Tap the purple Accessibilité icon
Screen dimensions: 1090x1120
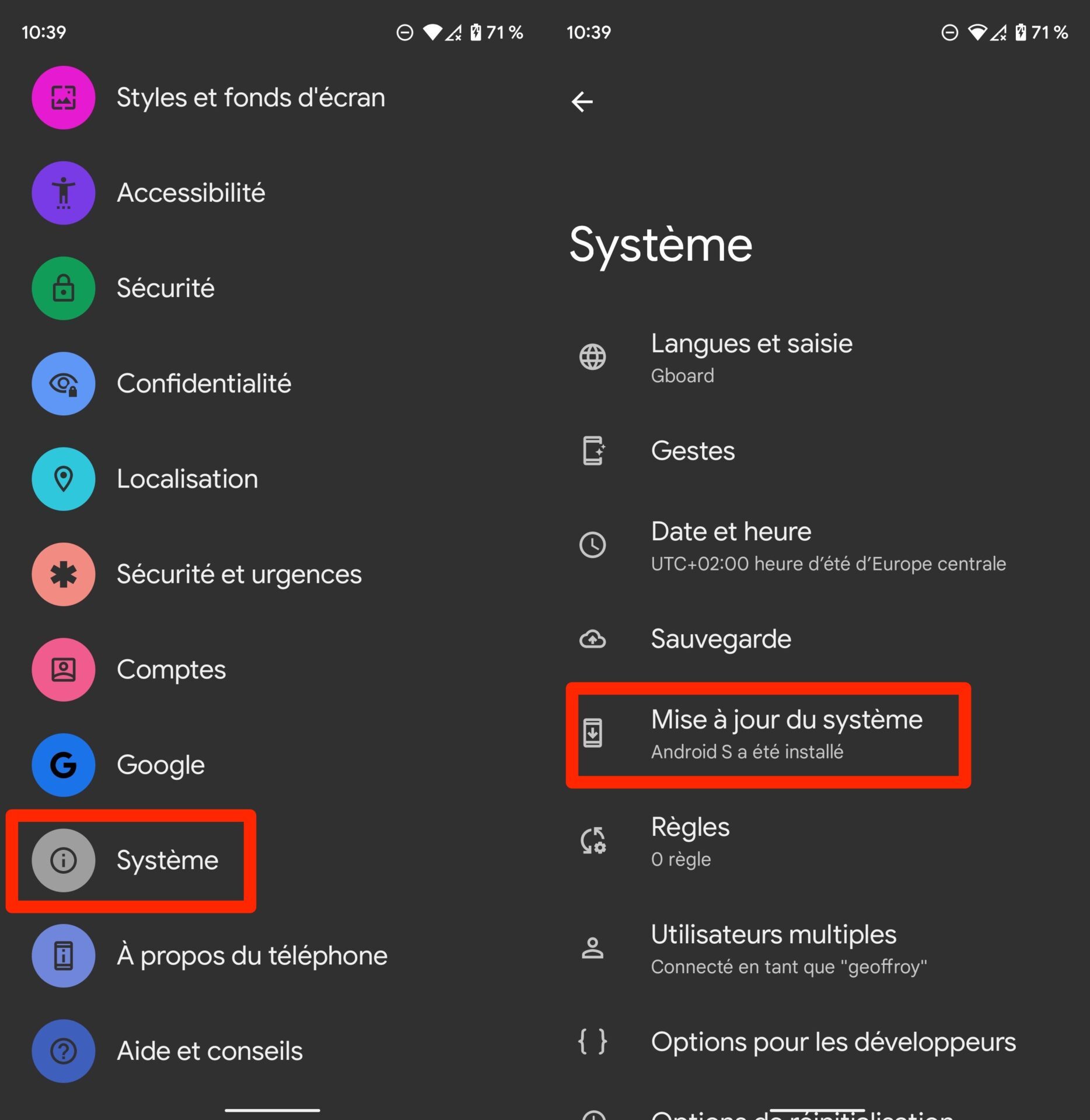click(x=63, y=193)
